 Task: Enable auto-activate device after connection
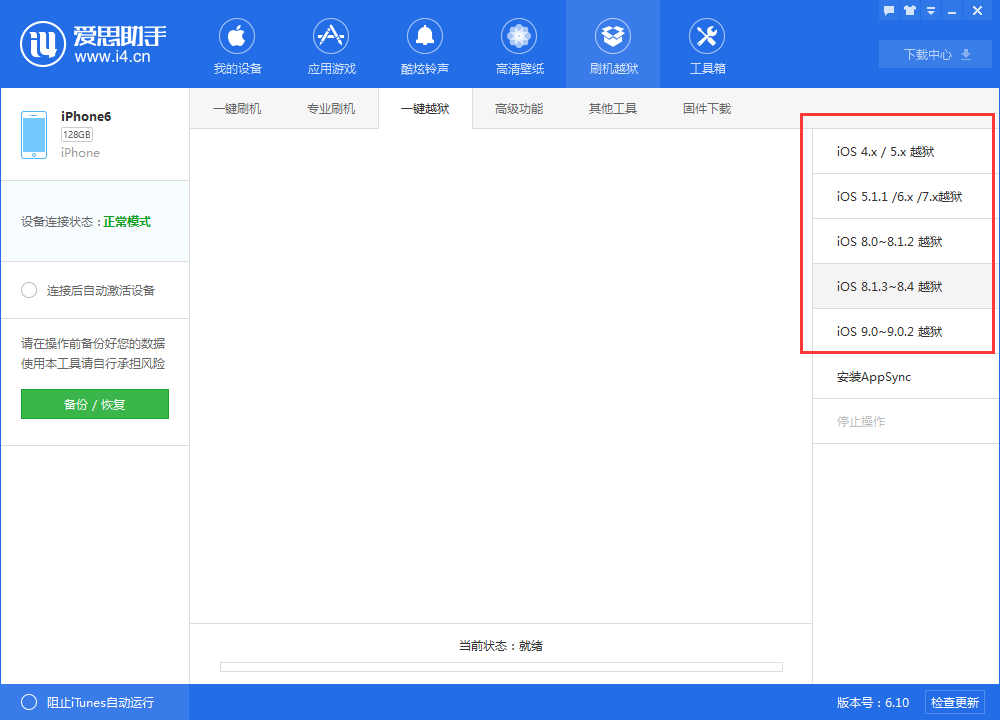click(x=29, y=290)
